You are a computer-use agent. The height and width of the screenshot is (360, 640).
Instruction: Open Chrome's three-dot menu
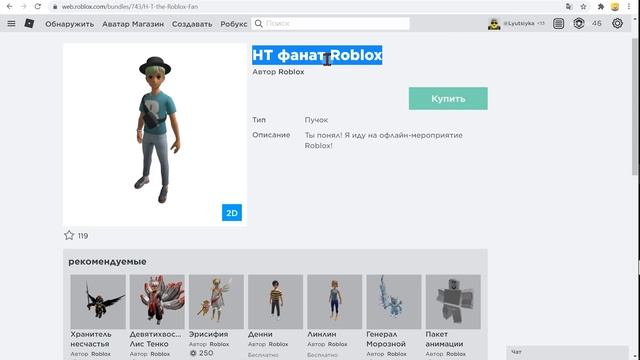point(629,7)
